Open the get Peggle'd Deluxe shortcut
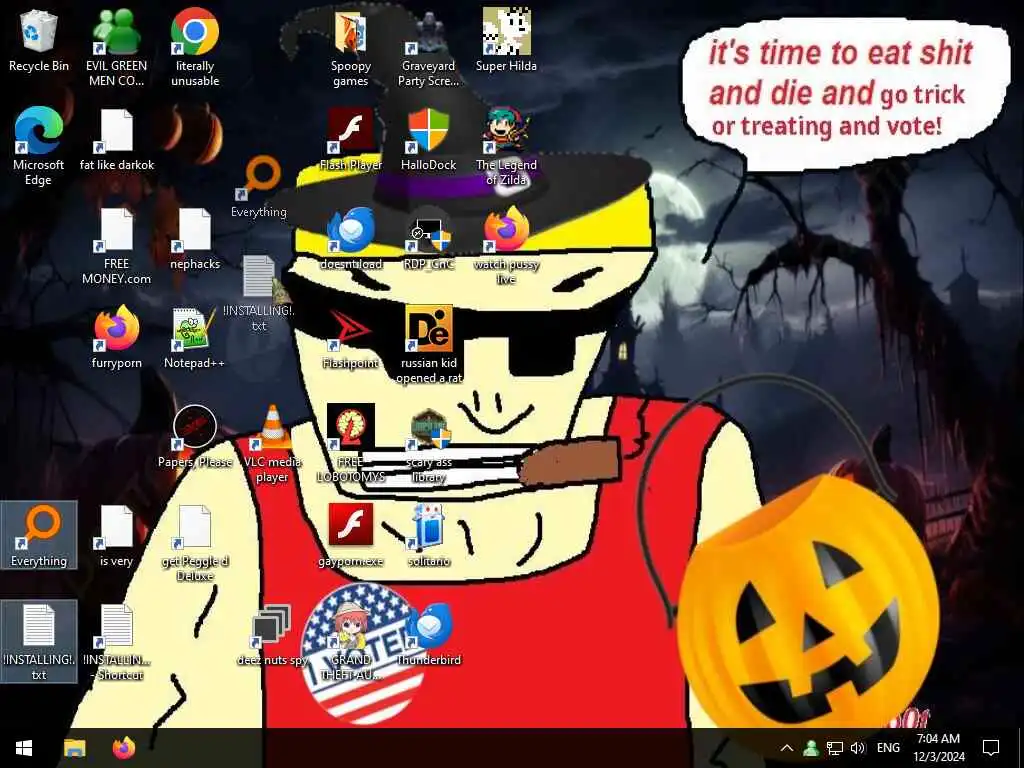Screen dimensions: 1024x768 pyautogui.click(x=195, y=543)
